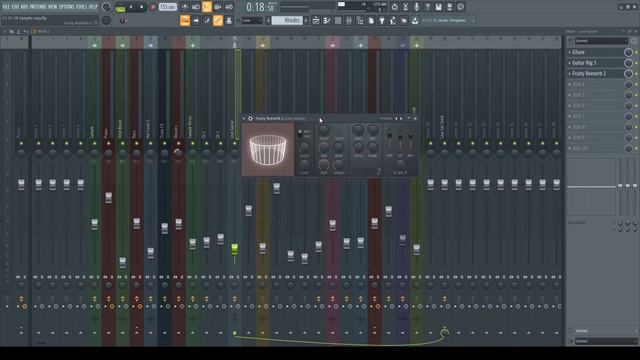
Task: Open the mixer output routing dropdown at bottom
Action: [x=606, y=341]
